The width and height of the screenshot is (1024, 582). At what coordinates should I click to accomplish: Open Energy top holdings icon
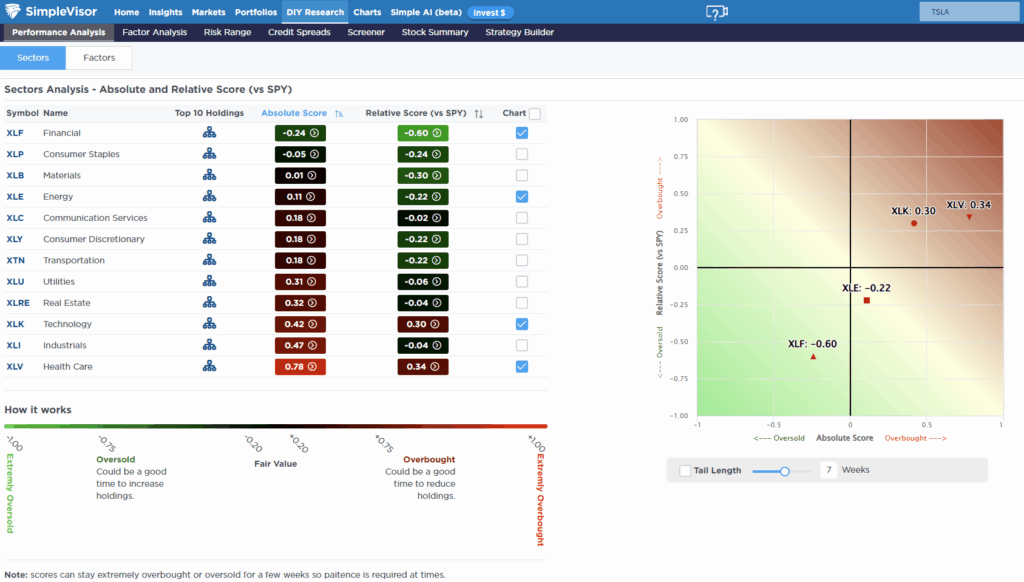click(209, 196)
